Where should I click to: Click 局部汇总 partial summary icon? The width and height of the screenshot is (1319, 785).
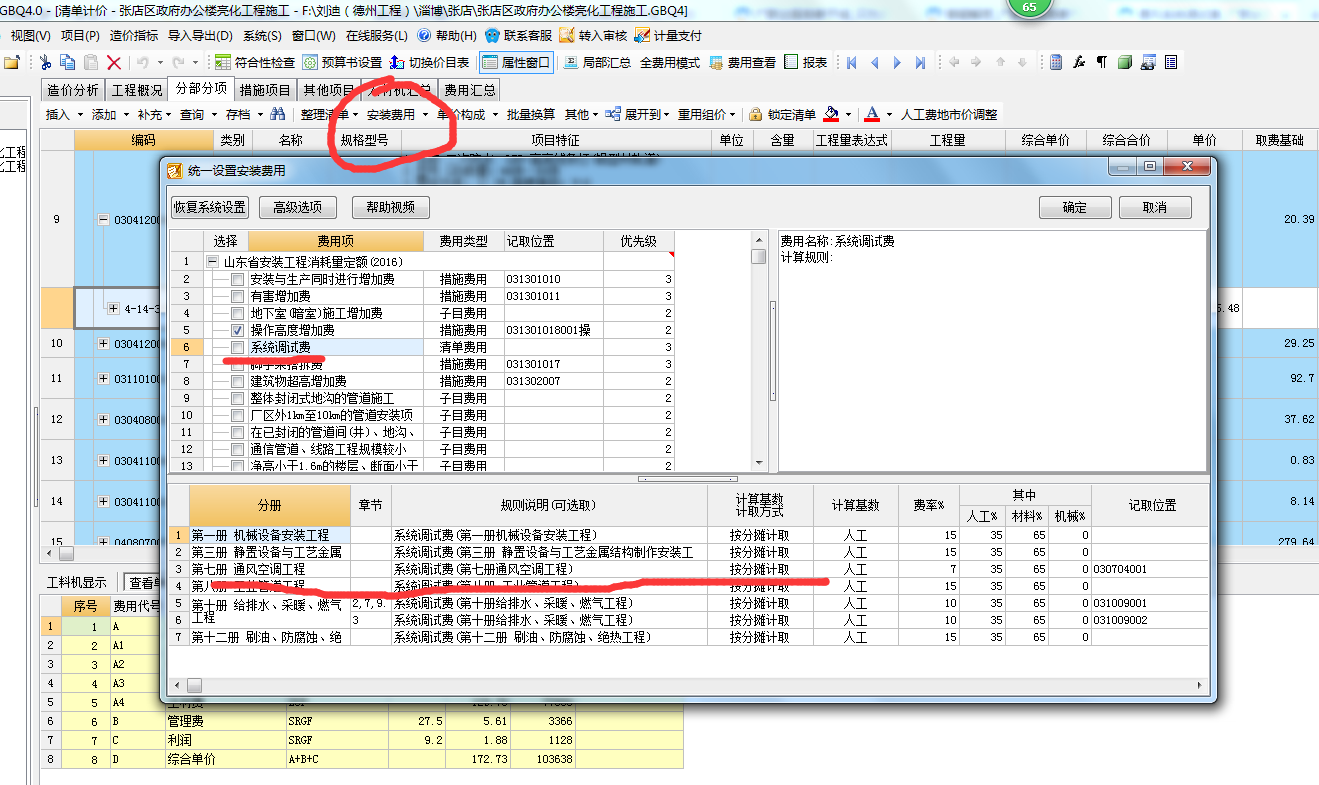click(x=596, y=62)
